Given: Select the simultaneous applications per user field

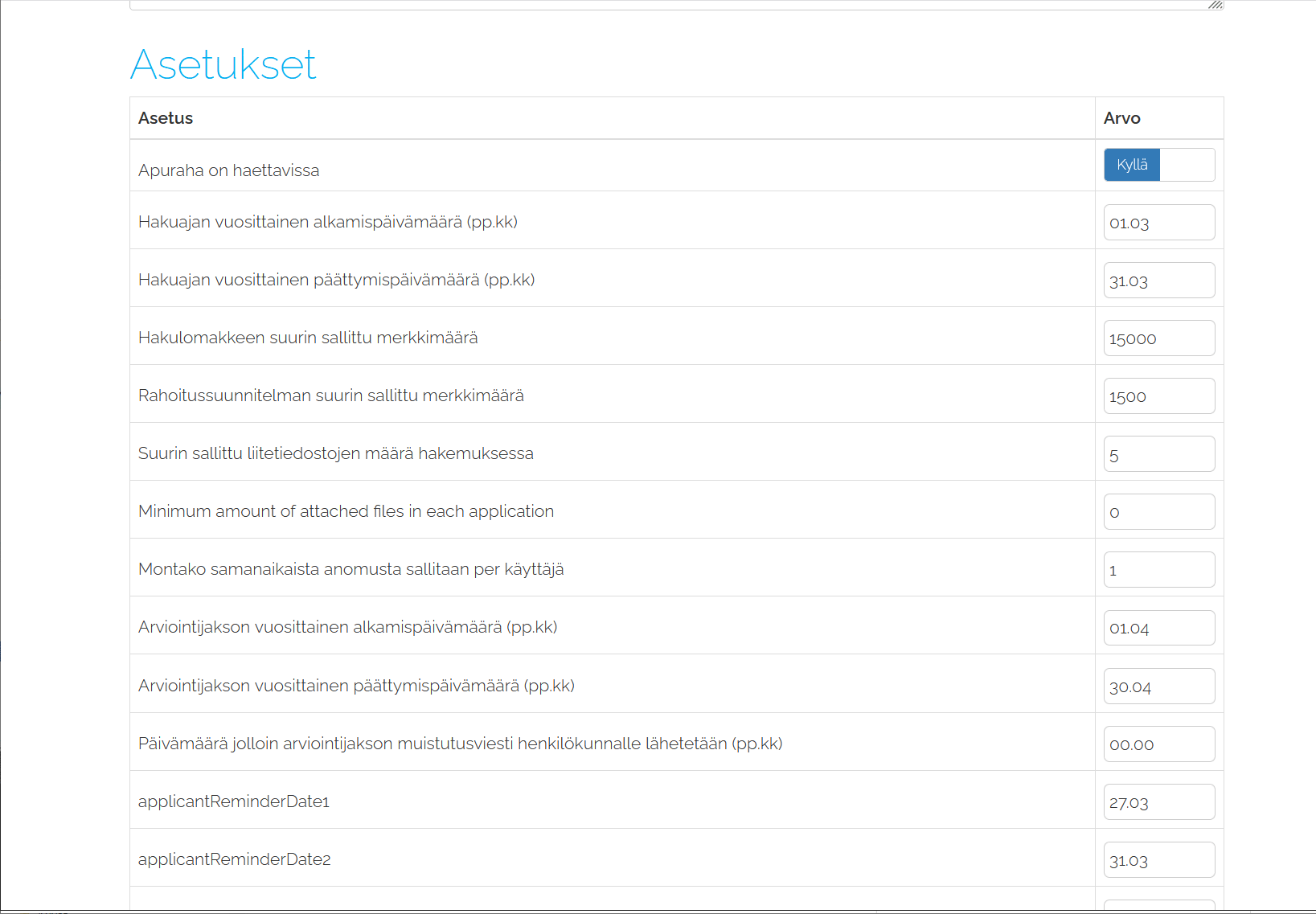Looking at the screenshot, I should [1158, 570].
